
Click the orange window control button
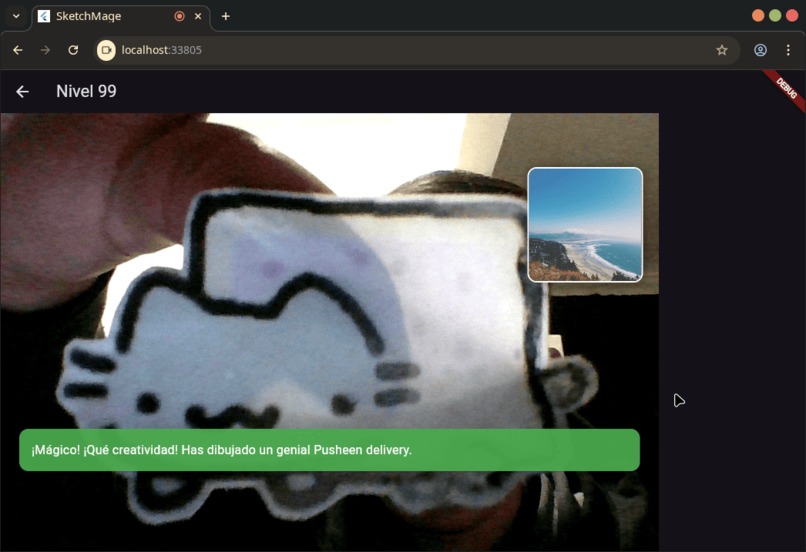click(758, 16)
